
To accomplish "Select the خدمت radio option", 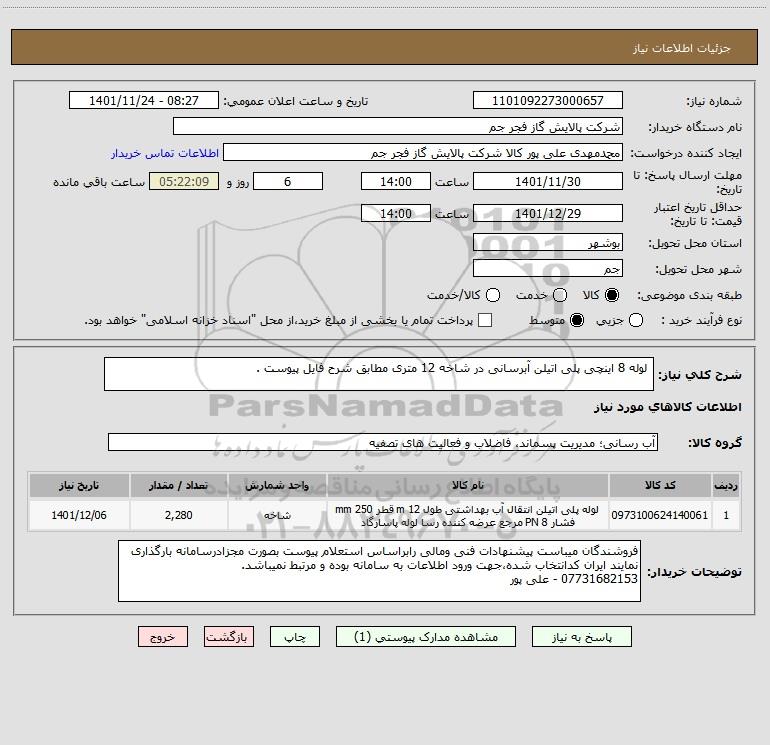I will pyautogui.click(x=560, y=295).
